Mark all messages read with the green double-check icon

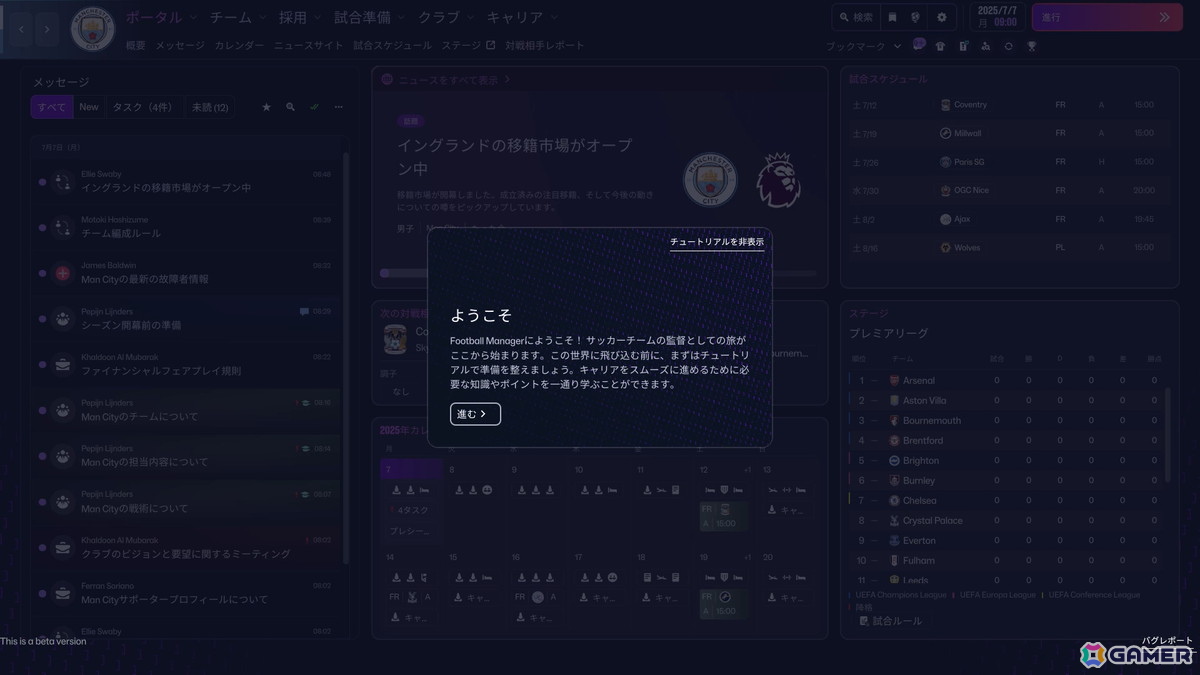pyautogui.click(x=314, y=107)
